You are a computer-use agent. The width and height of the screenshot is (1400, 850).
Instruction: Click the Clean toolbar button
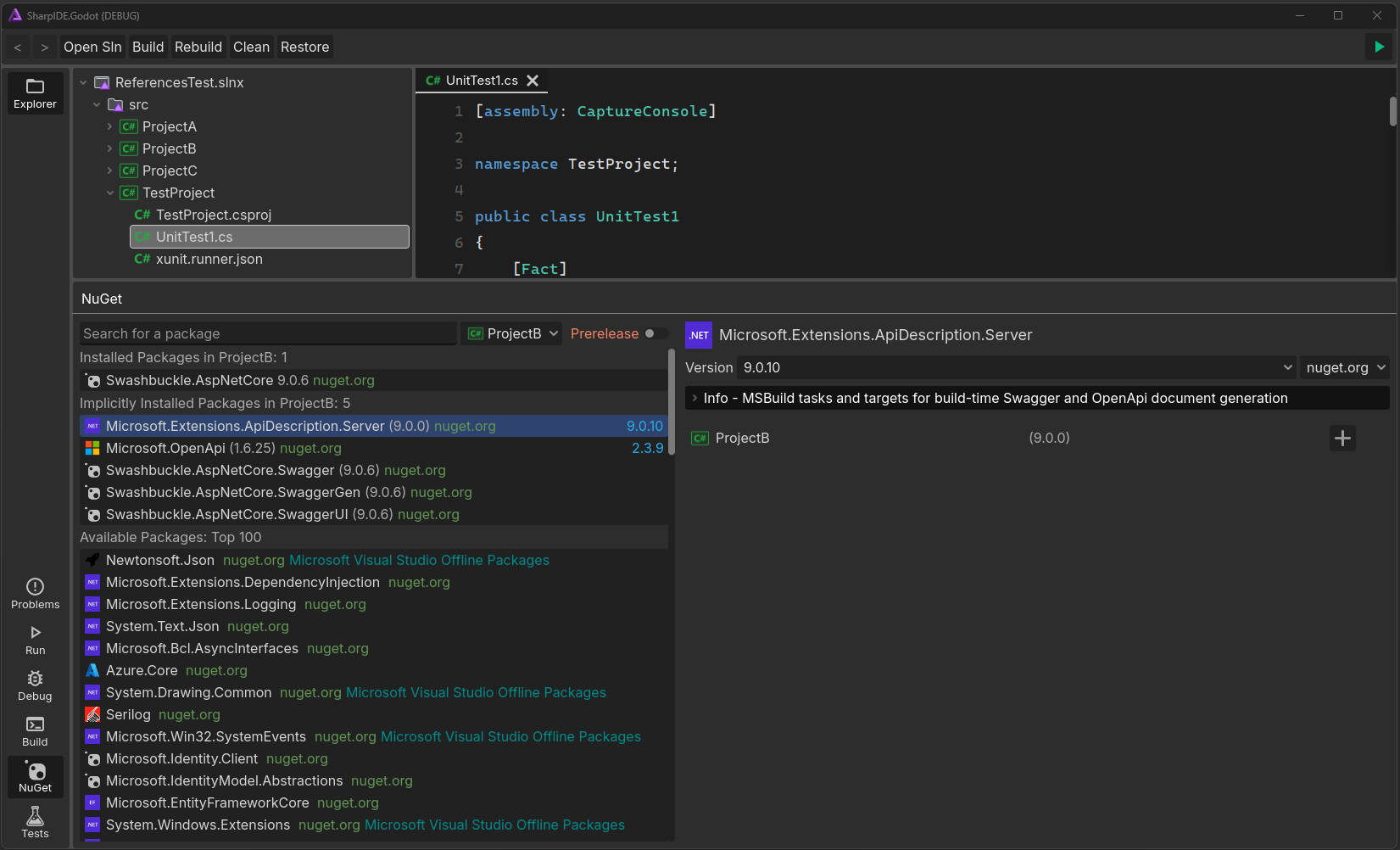pyautogui.click(x=252, y=48)
